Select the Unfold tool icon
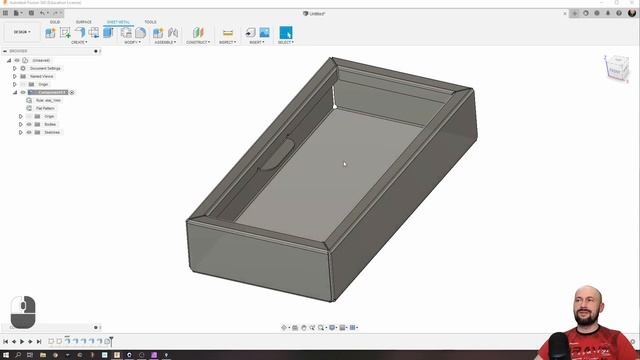The image size is (640, 360). point(94,33)
